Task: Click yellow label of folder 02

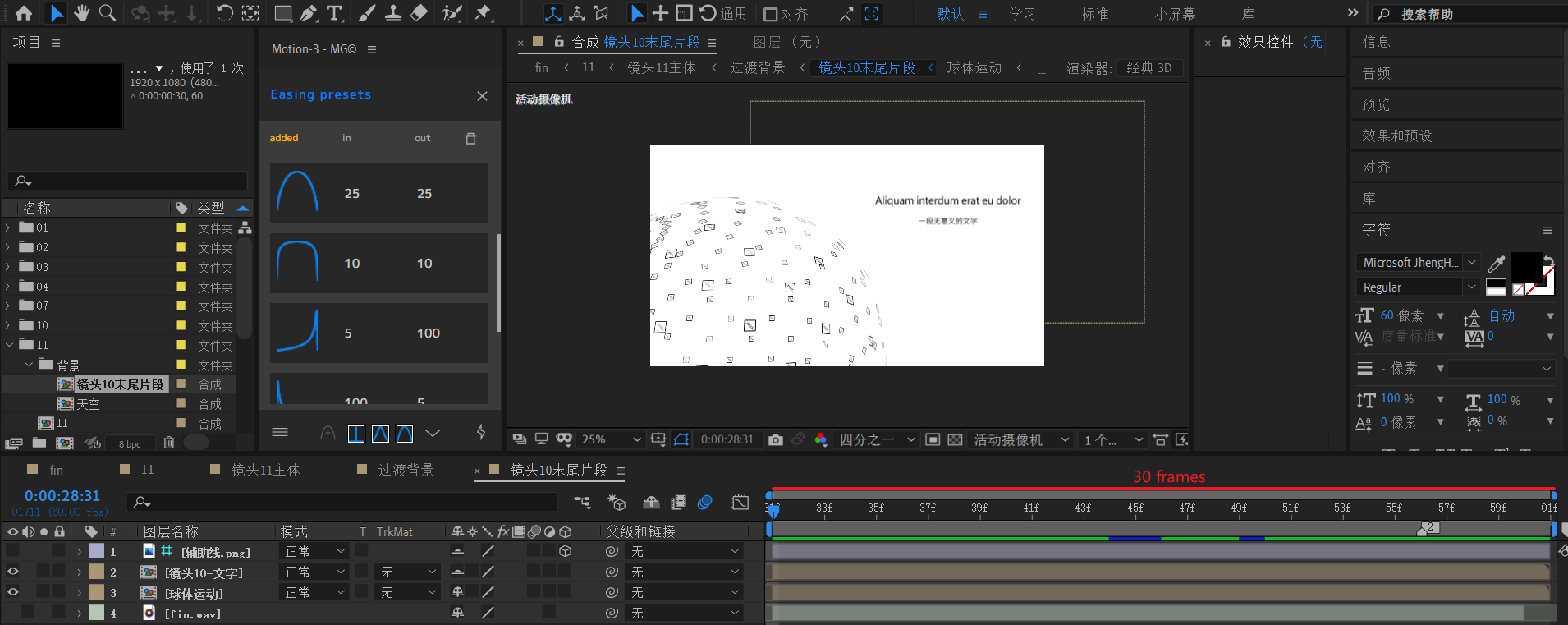Action: point(181,247)
